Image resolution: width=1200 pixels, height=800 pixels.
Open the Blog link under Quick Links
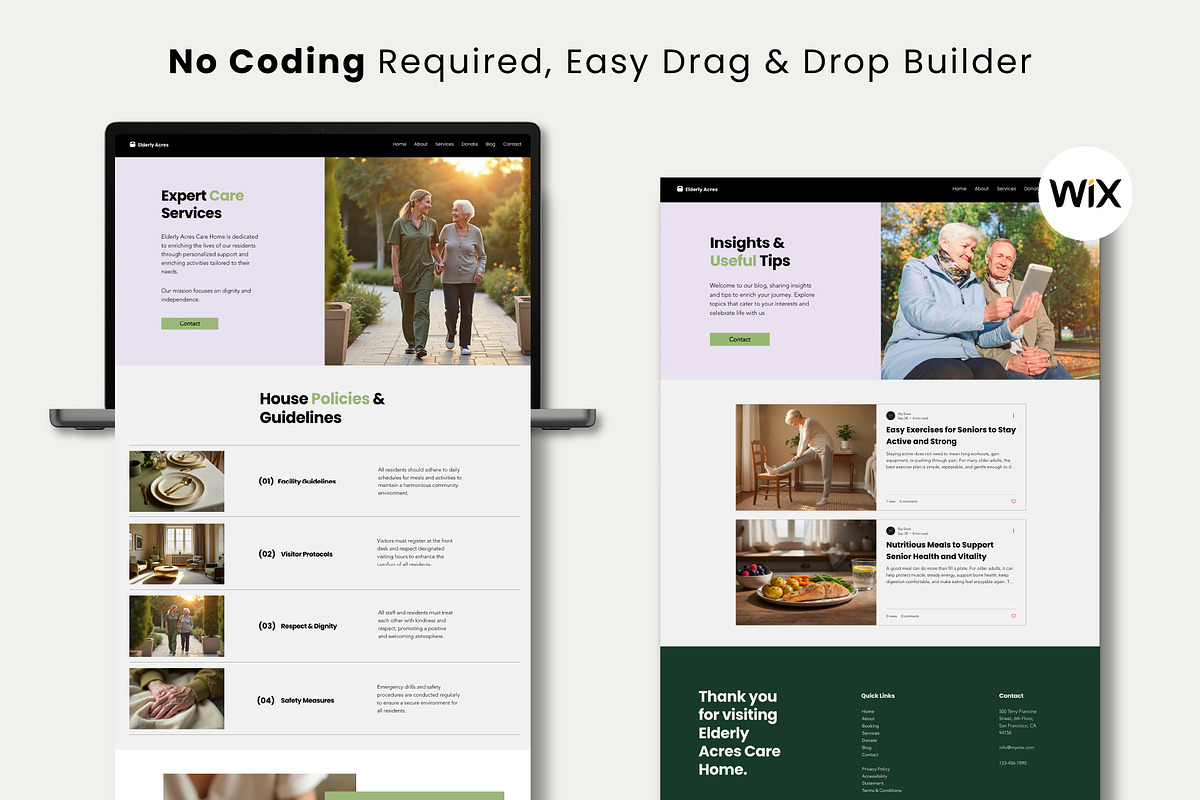coord(867,747)
